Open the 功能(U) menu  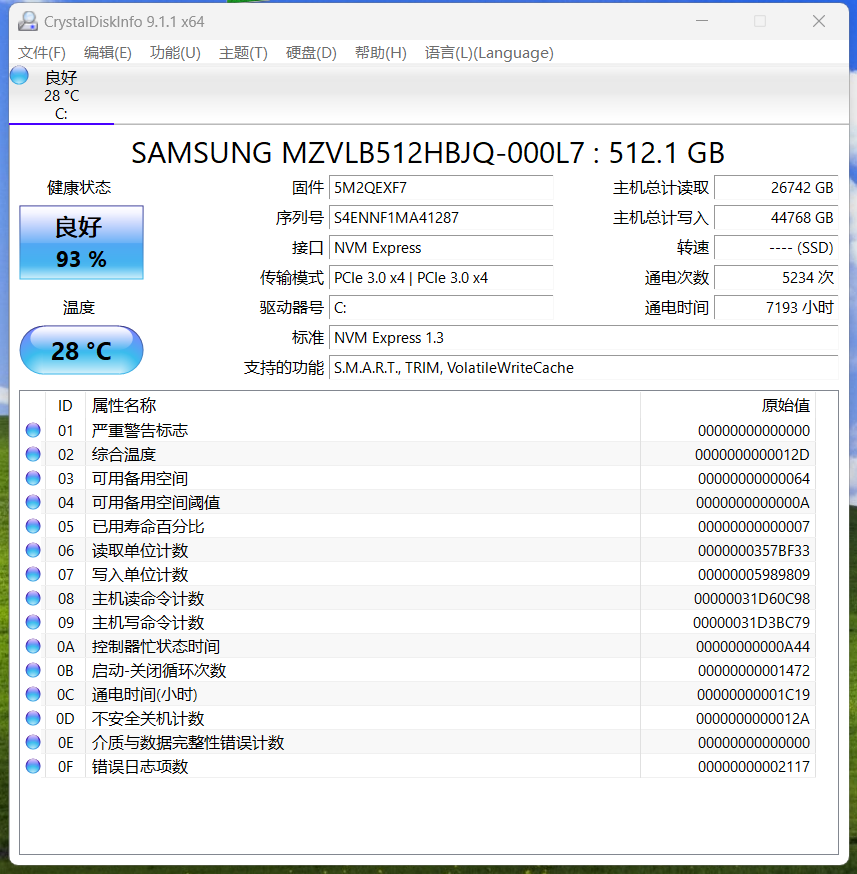pyautogui.click(x=175, y=53)
